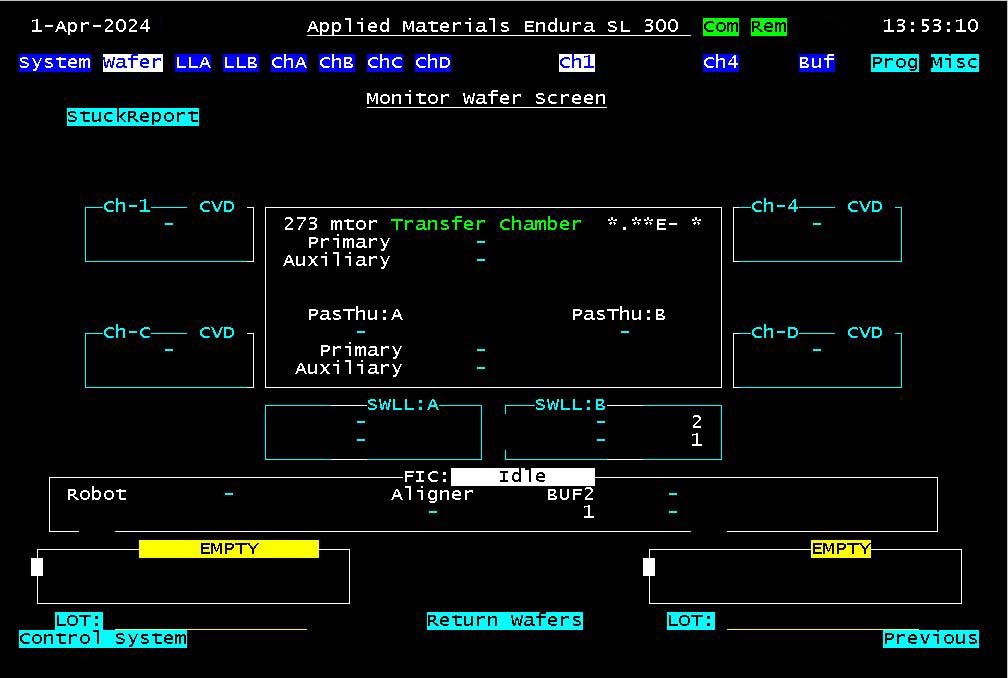Image resolution: width=1008 pixels, height=678 pixels.
Task: Click the FIC Idle status field
Action: tap(523, 476)
